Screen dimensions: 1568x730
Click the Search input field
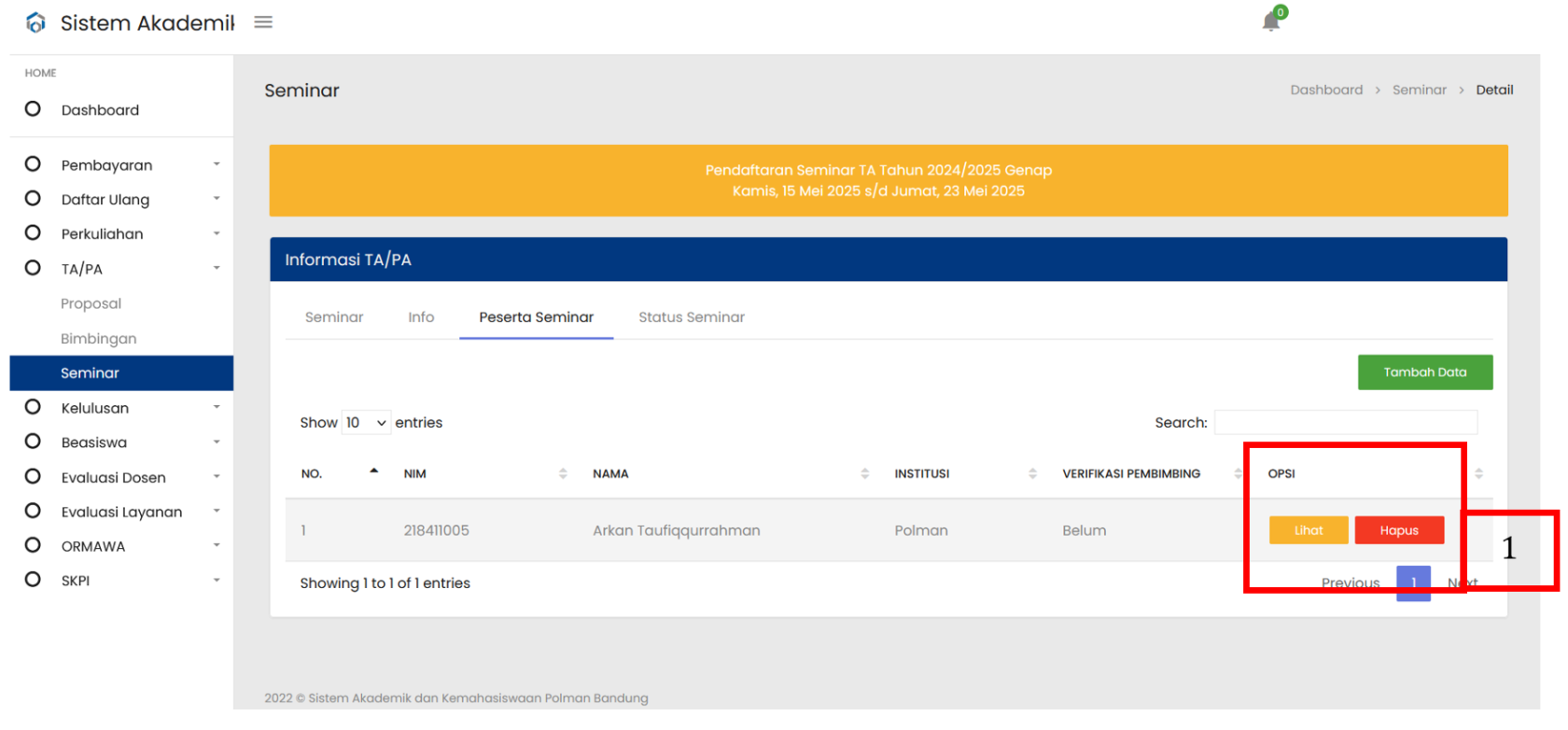(1345, 423)
